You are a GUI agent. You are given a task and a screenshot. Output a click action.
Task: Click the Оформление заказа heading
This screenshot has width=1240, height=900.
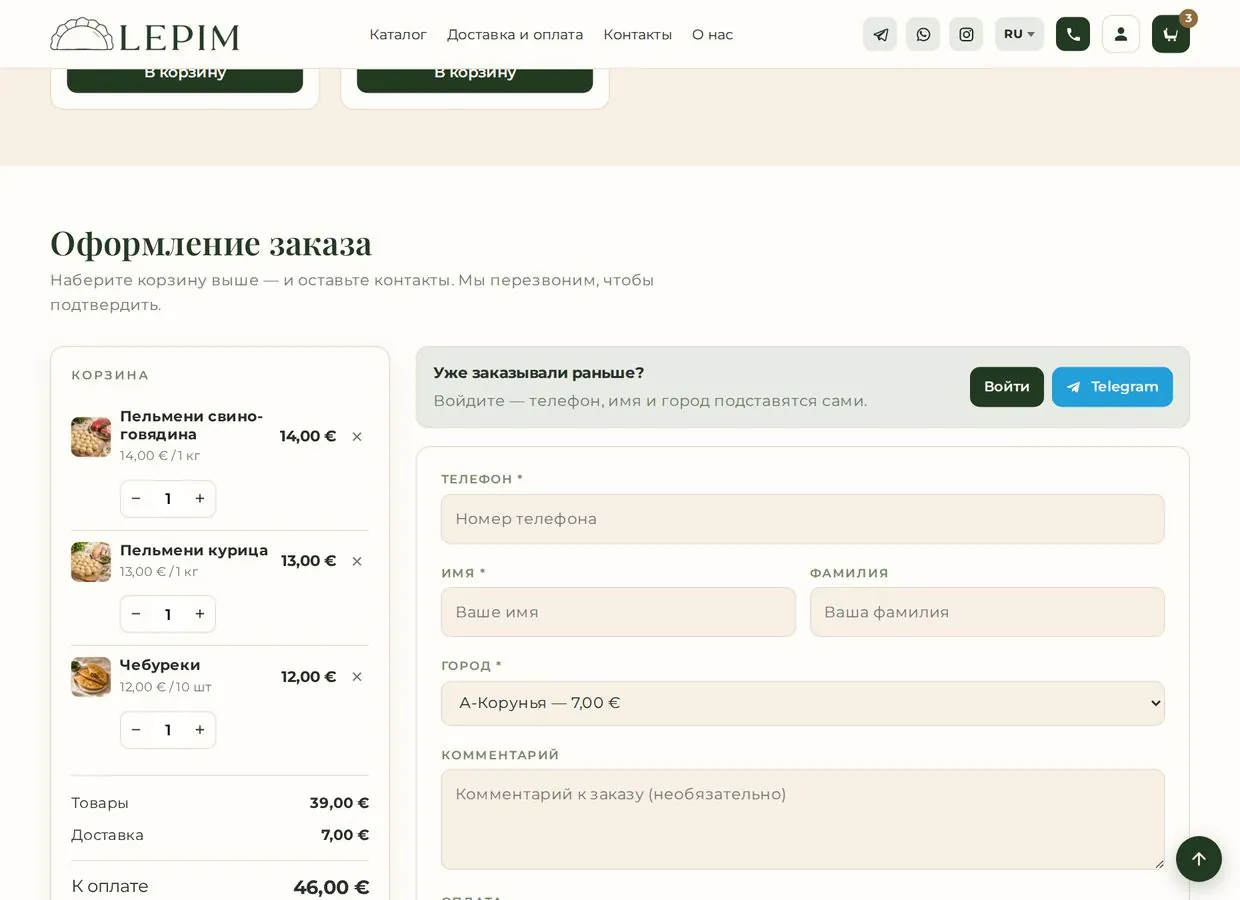[211, 243]
